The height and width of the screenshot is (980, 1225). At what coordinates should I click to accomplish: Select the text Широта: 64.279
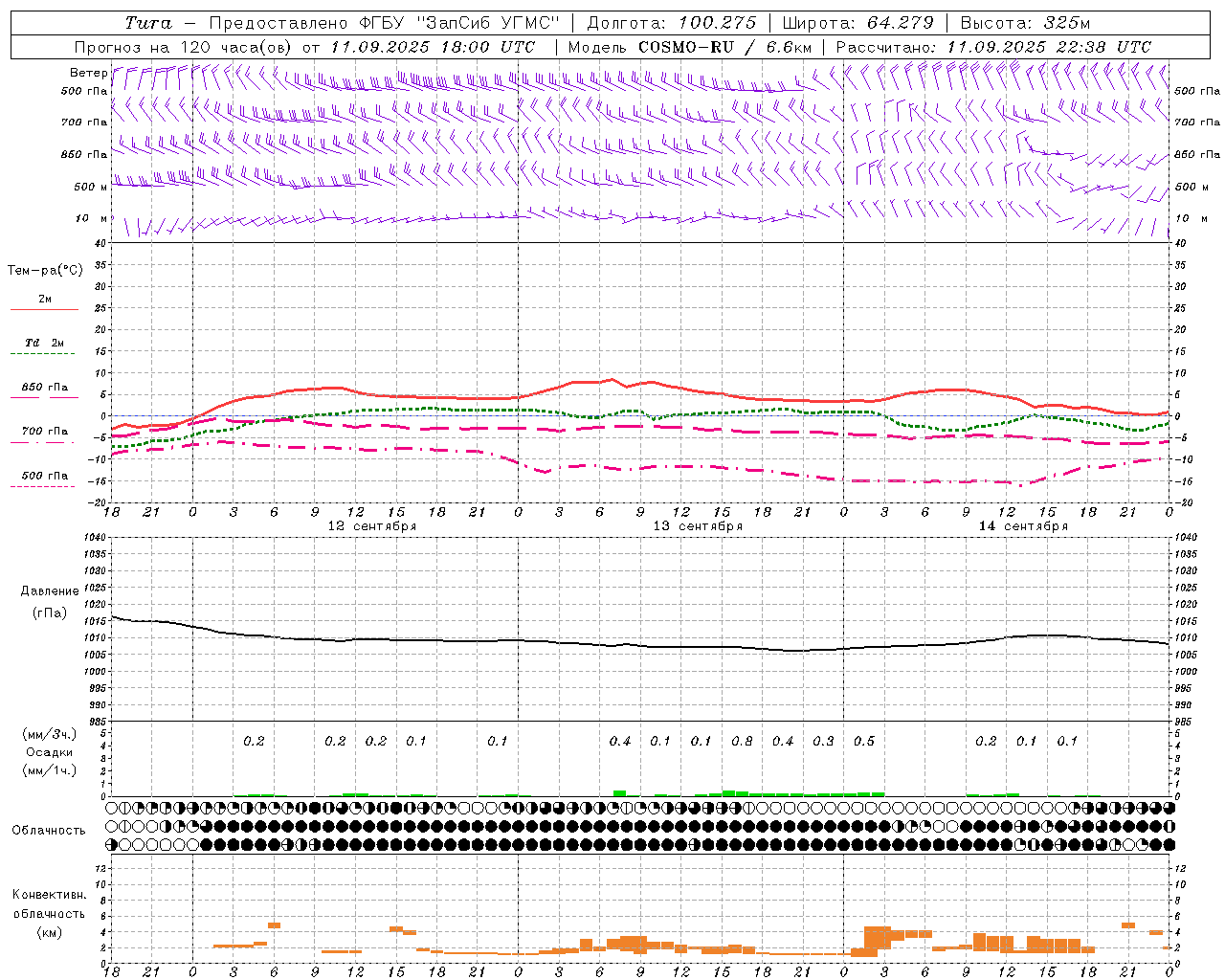coord(857,23)
